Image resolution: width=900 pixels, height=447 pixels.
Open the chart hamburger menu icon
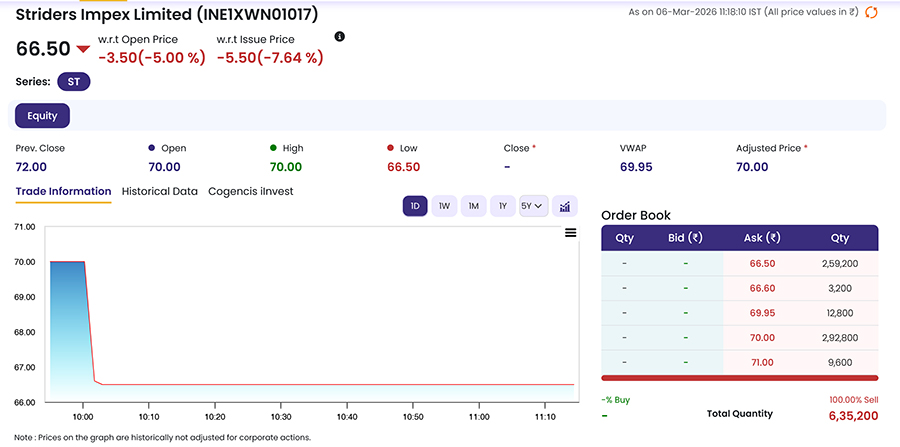click(x=571, y=233)
